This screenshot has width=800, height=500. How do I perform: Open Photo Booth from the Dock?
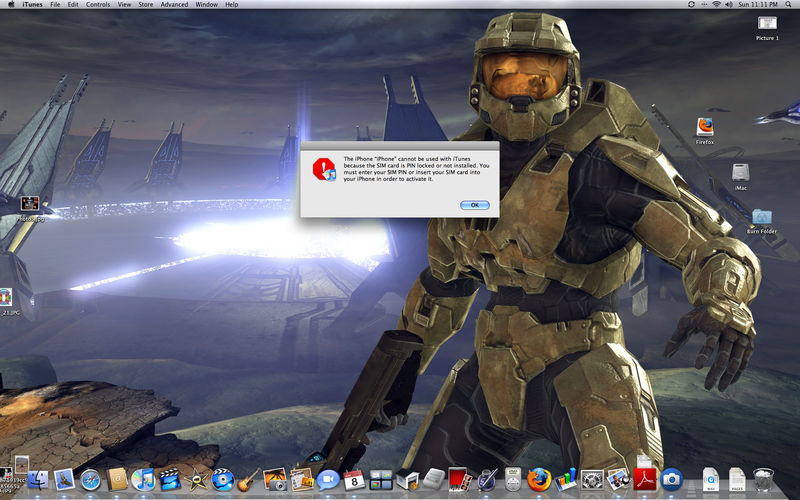coord(460,480)
